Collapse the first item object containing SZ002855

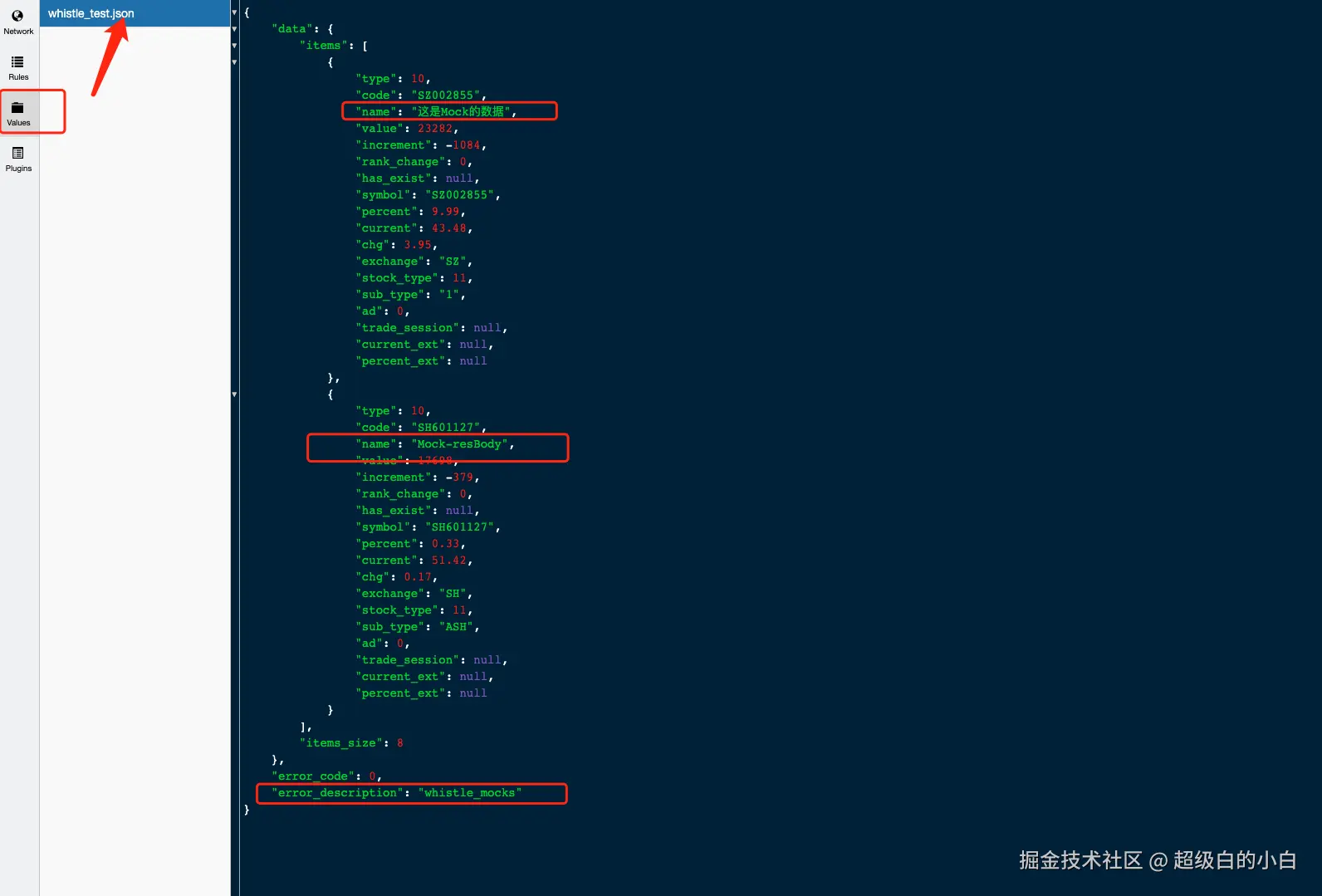[234, 62]
